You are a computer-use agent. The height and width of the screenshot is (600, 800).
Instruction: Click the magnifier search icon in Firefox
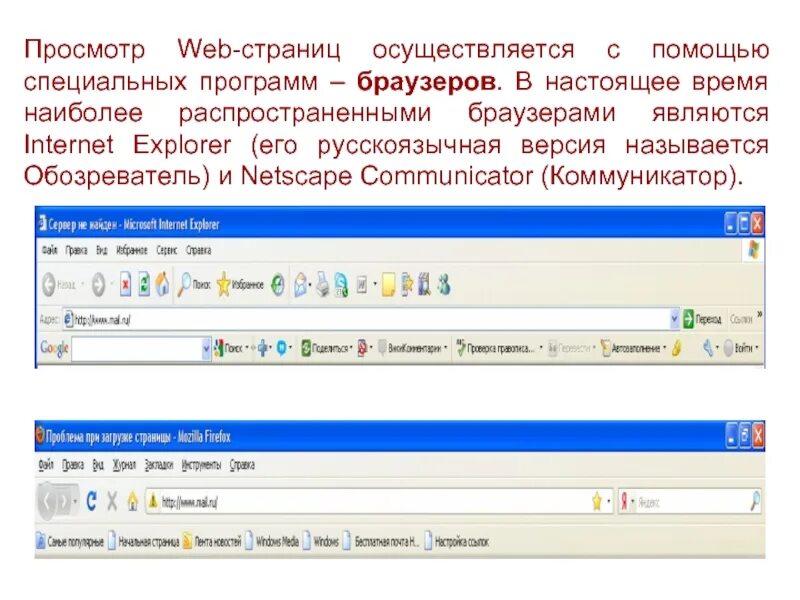pos(755,502)
